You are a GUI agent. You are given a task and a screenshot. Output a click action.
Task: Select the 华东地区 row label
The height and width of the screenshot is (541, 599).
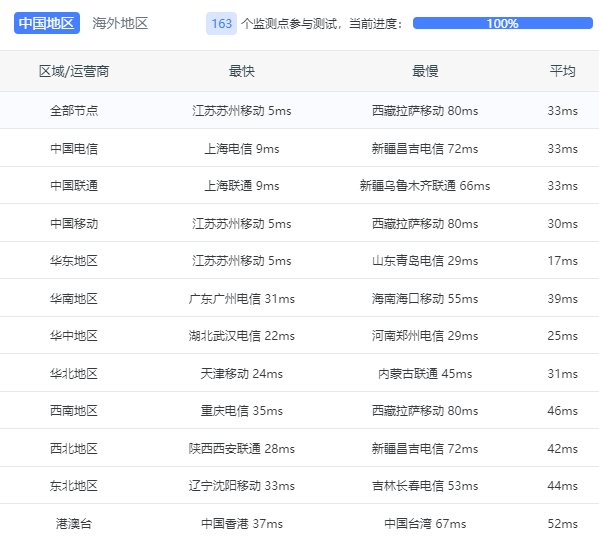click(74, 261)
